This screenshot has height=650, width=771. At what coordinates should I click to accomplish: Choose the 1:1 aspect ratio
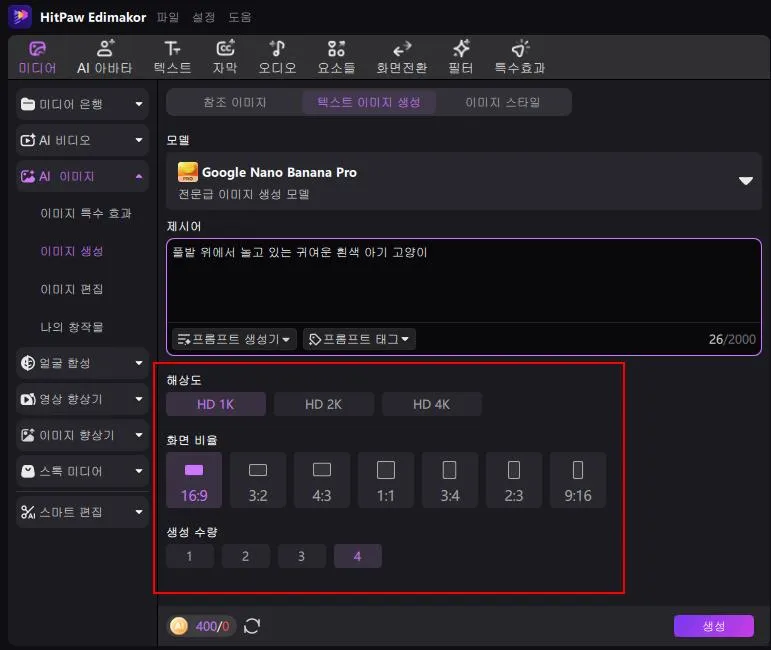tap(386, 480)
